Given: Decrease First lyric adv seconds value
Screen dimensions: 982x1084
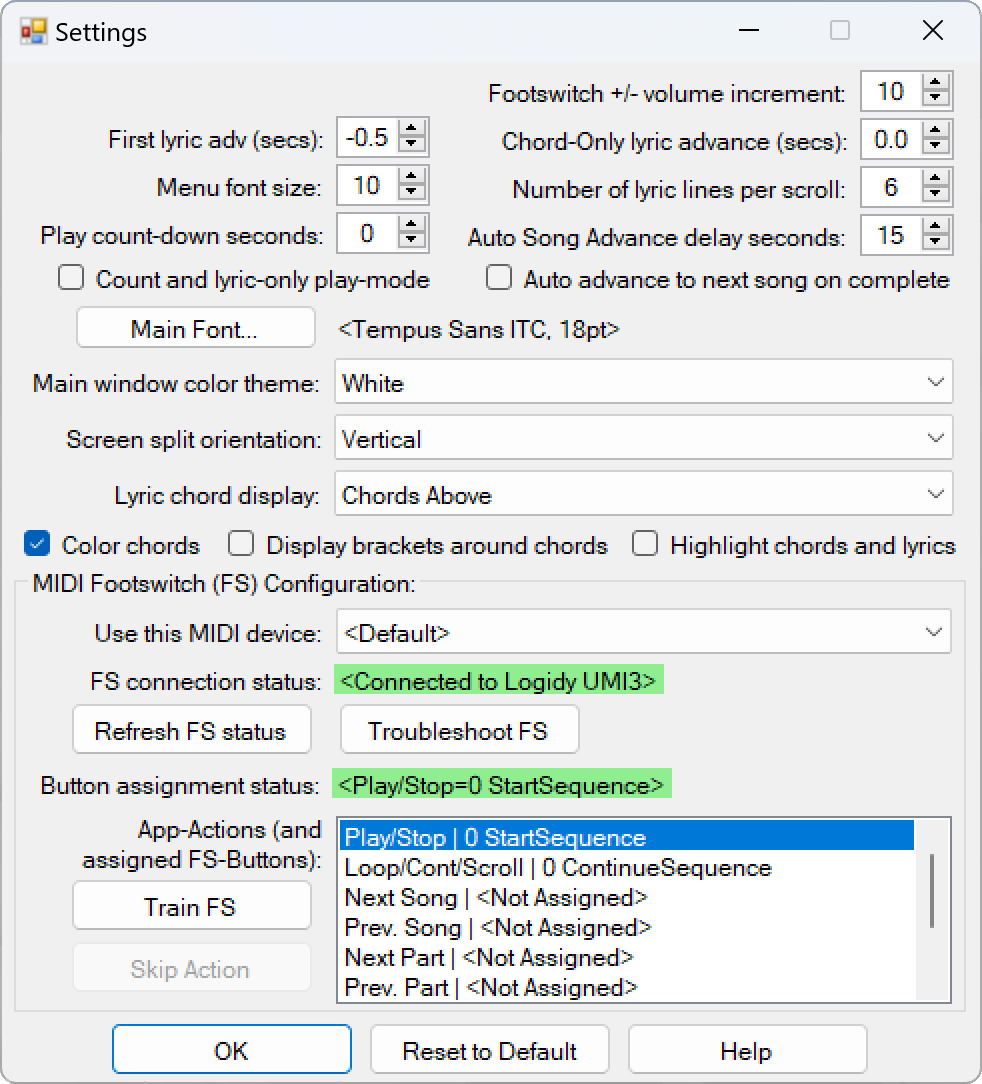Looking at the screenshot, I should [411, 145].
